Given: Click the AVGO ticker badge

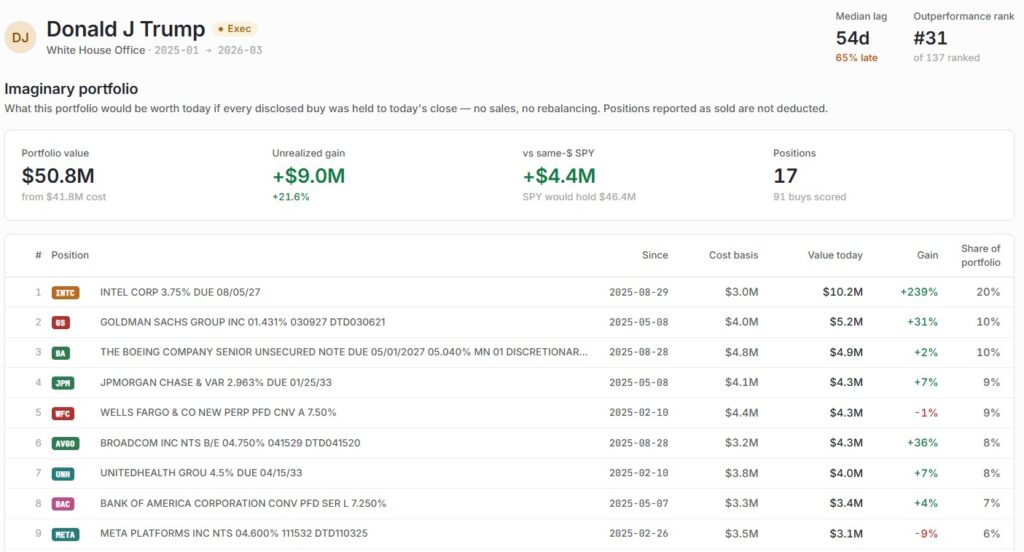Looking at the screenshot, I should click(65, 444).
